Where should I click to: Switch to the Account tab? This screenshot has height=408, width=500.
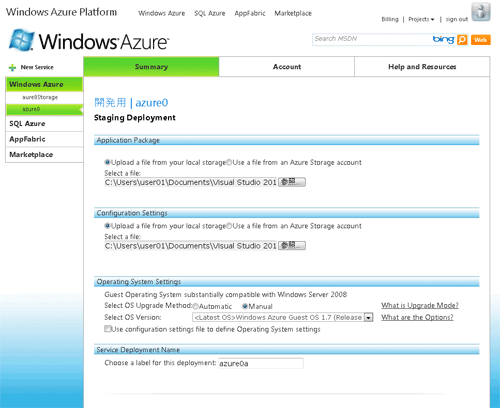[287, 67]
